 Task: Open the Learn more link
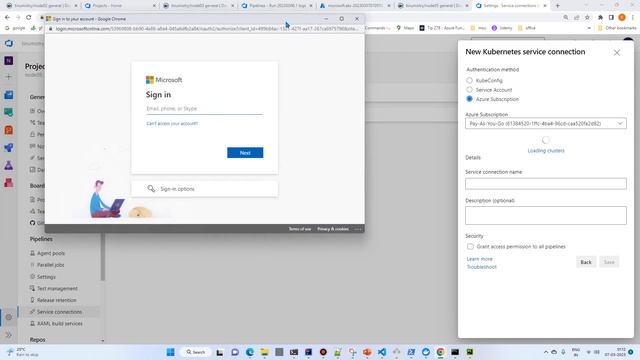click(480, 259)
